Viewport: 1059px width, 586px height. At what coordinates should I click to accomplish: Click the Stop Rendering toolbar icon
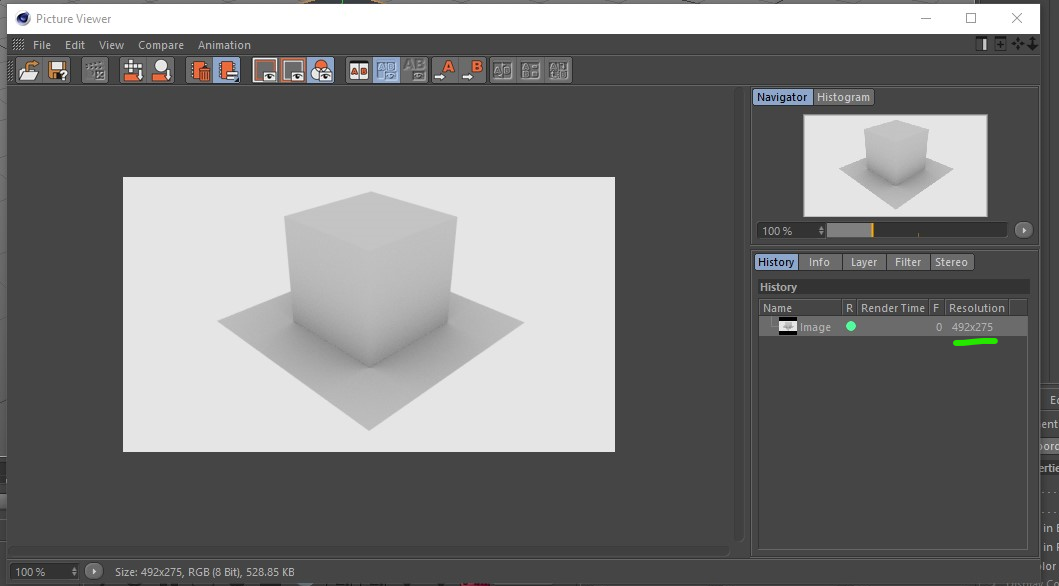[95, 70]
